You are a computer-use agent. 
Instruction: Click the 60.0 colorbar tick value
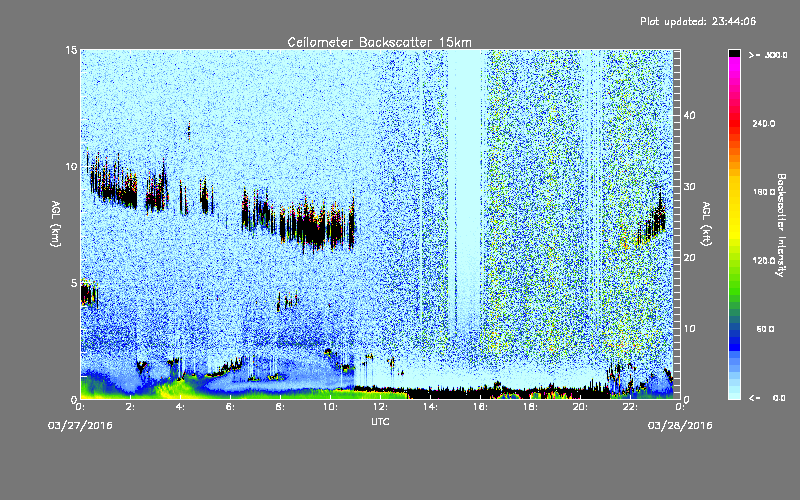[765, 329]
